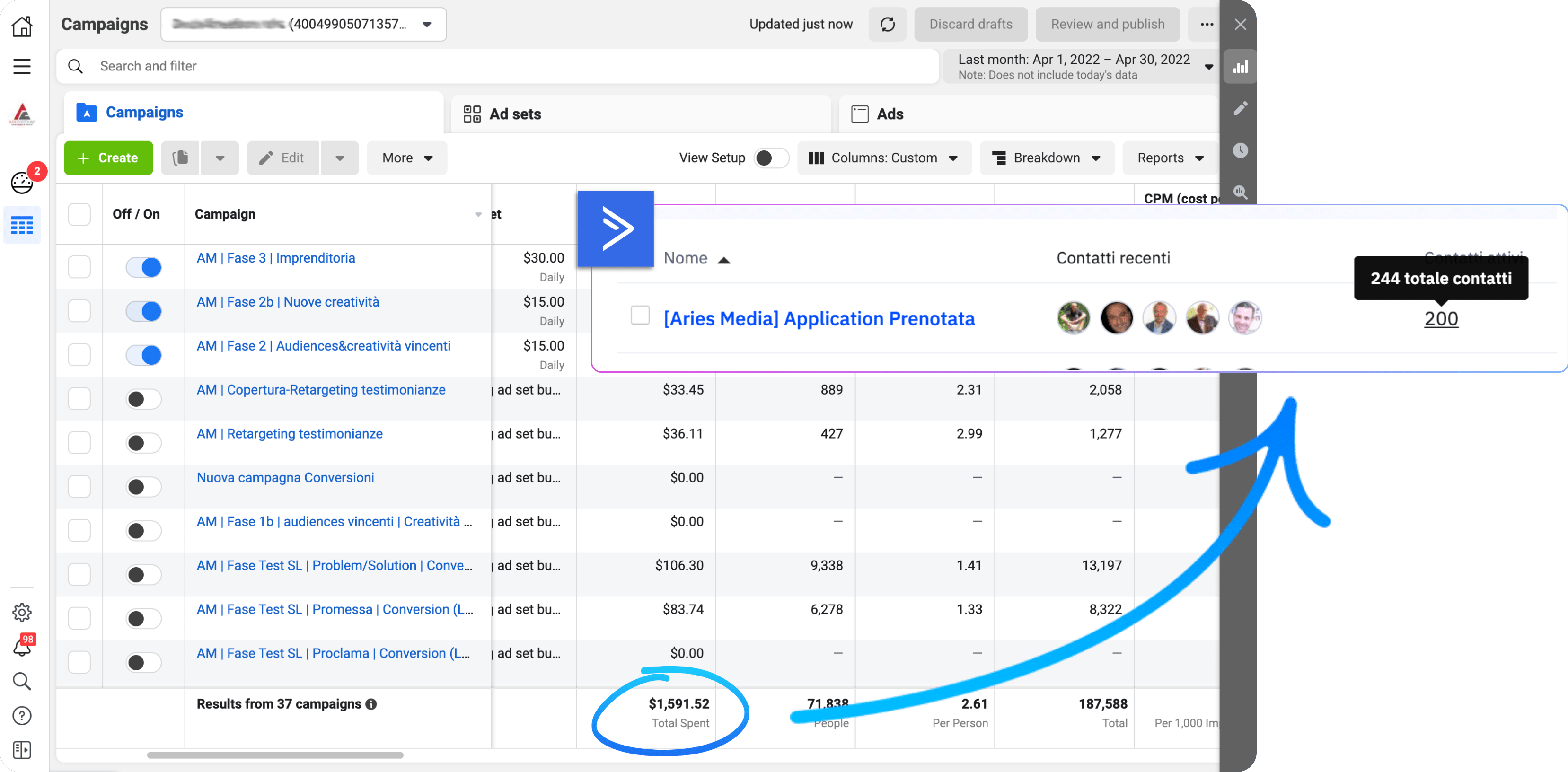
Task: Click the pencil edit panel icon
Action: point(1240,108)
